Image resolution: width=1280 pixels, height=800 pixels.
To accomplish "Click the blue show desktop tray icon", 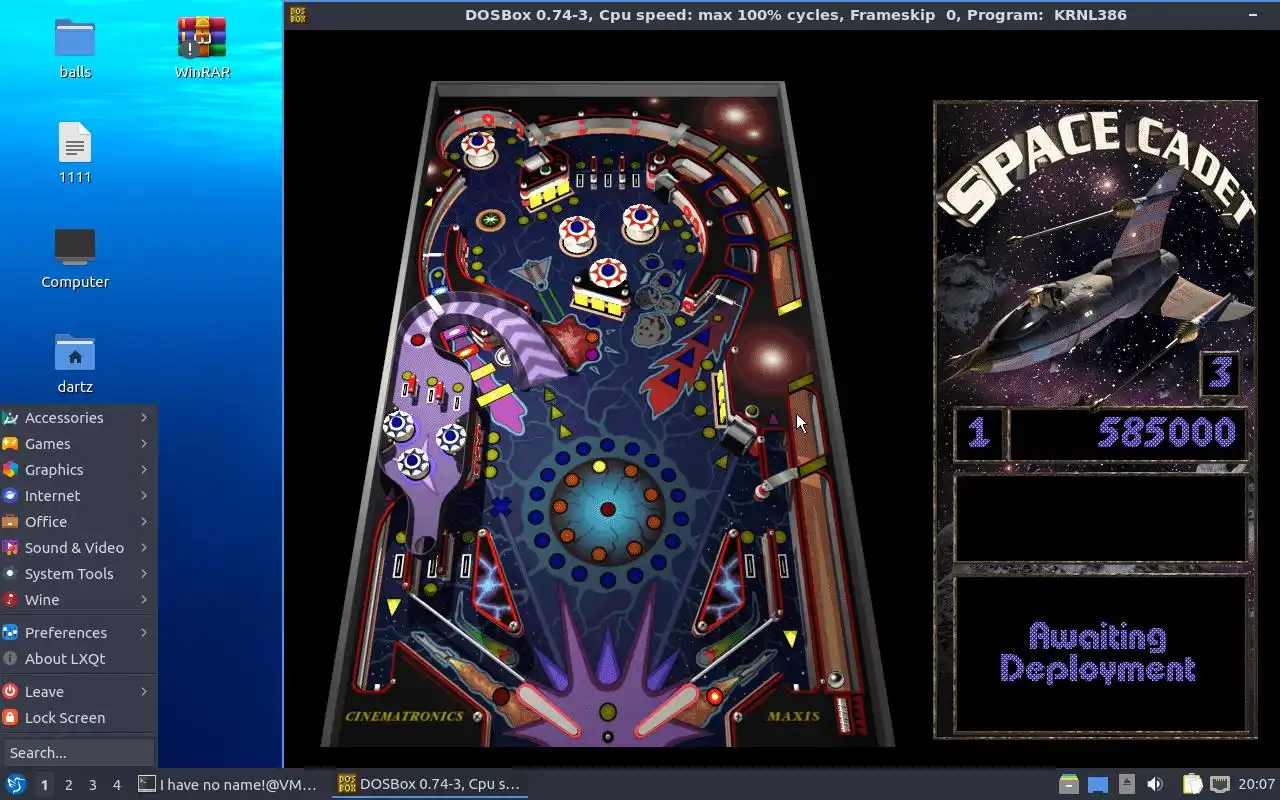I will [x=1098, y=784].
